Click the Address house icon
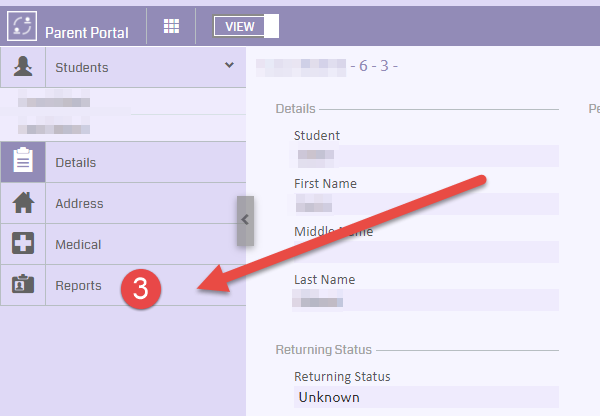 coord(22,203)
